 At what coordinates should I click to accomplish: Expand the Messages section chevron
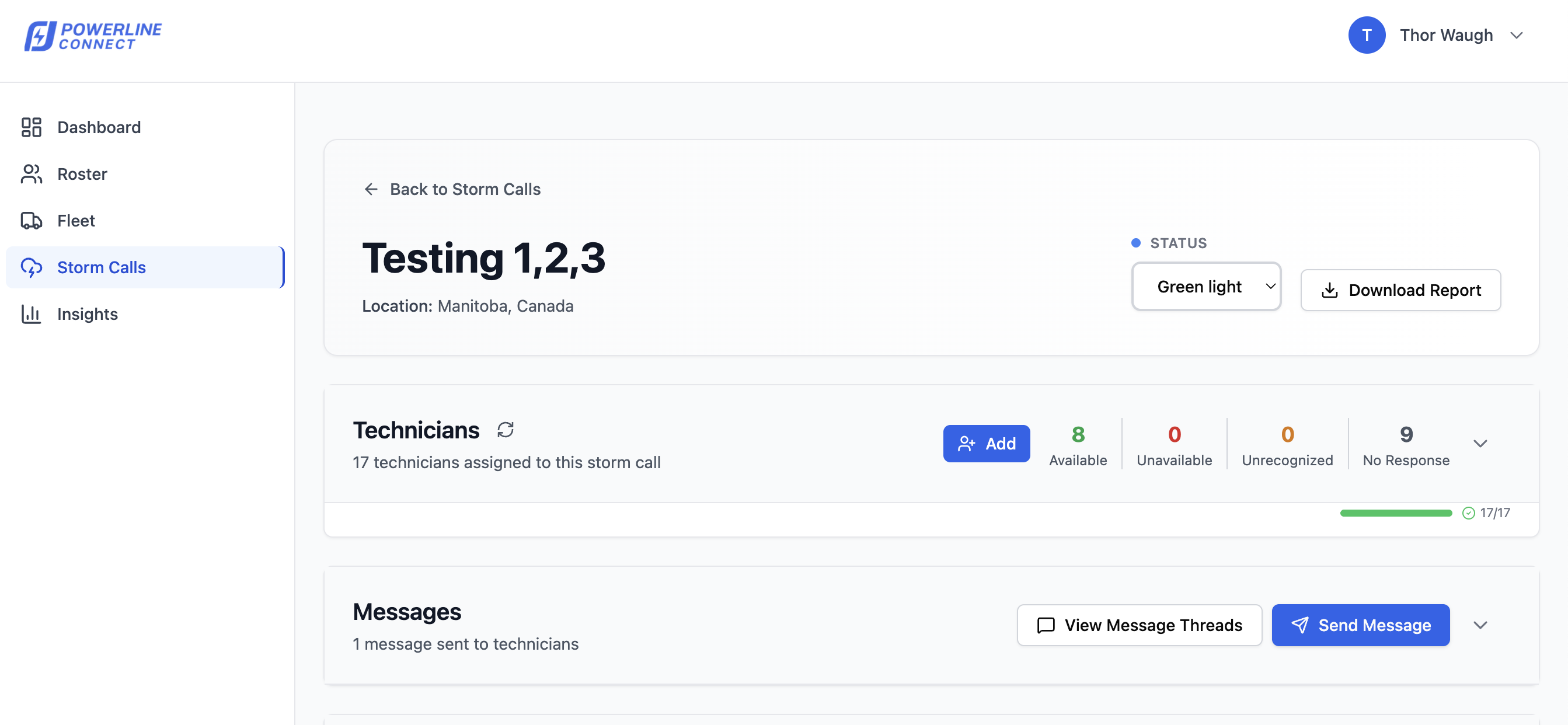tap(1480, 625)
